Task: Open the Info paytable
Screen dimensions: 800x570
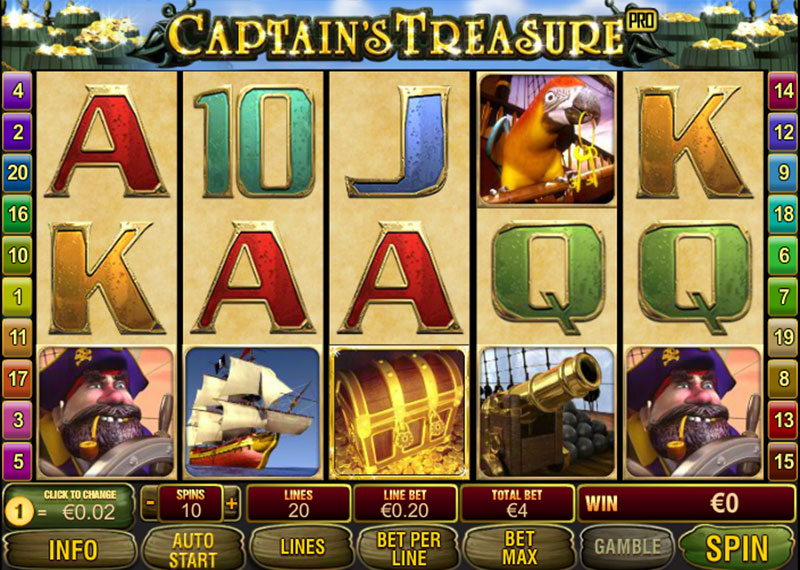Action: pos(72,549)
